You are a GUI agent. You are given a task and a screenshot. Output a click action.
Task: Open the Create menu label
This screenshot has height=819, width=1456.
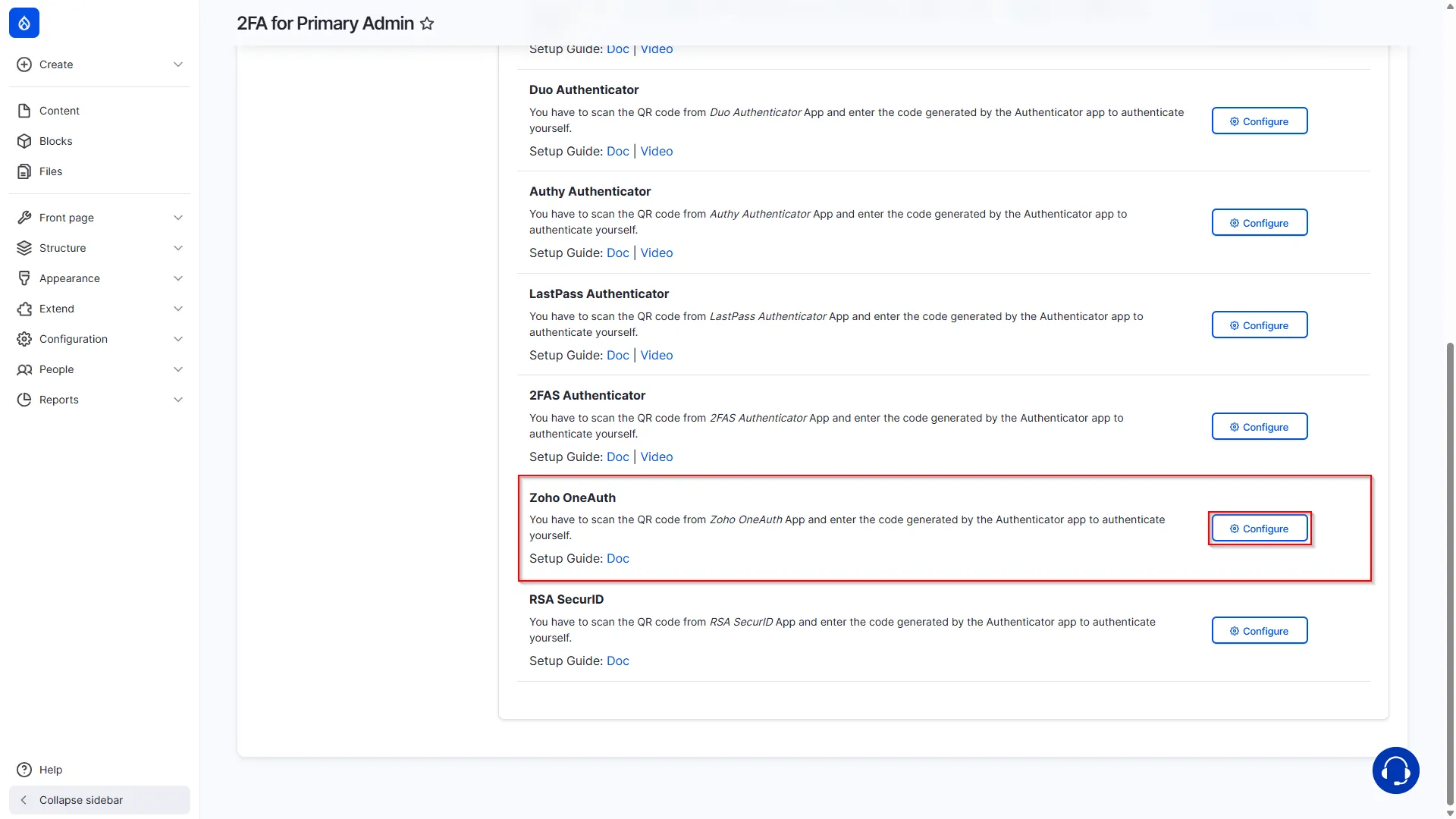56,64
